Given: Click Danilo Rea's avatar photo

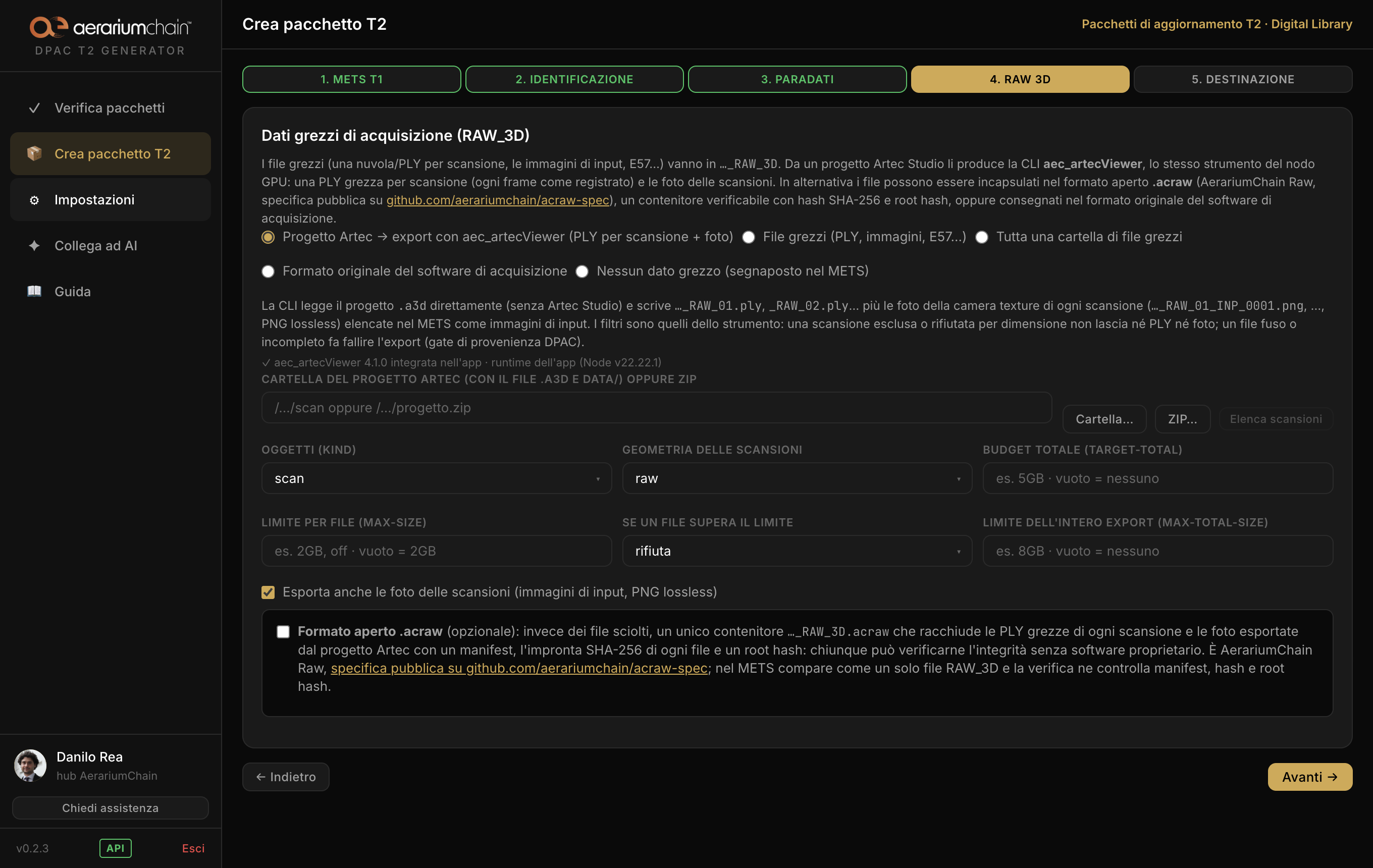Looking at the screenshot, I should click(x=30, y=766).
